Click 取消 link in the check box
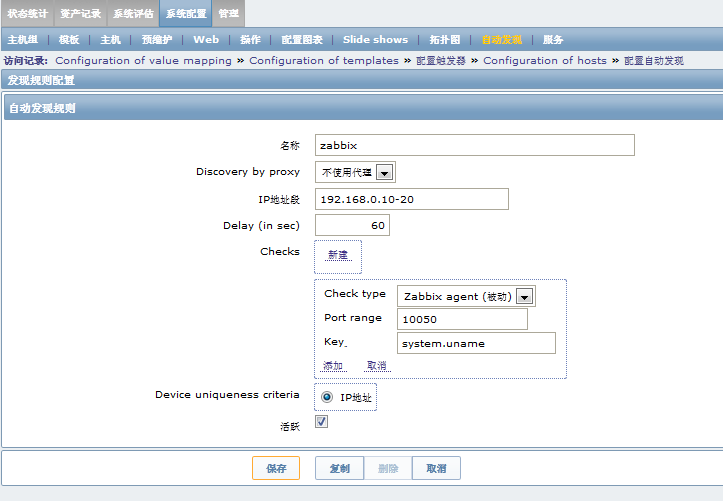723x501 pixels. click(x=377, y=366)
